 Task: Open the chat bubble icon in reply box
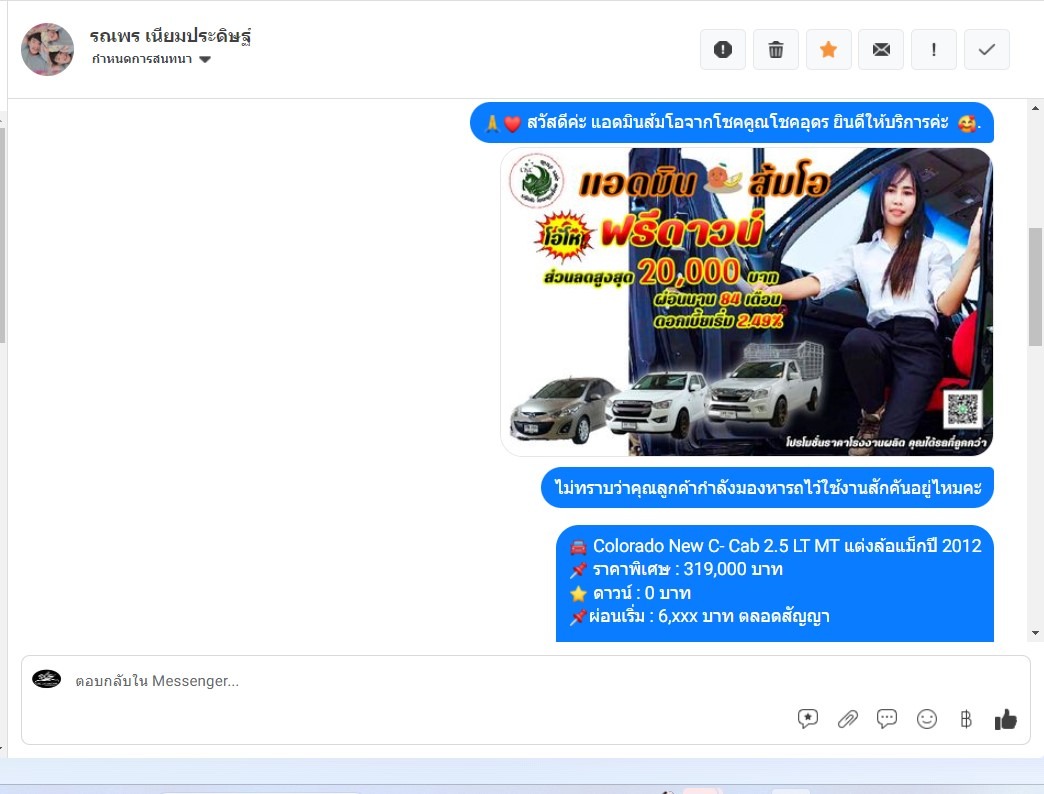pos(887,719)
